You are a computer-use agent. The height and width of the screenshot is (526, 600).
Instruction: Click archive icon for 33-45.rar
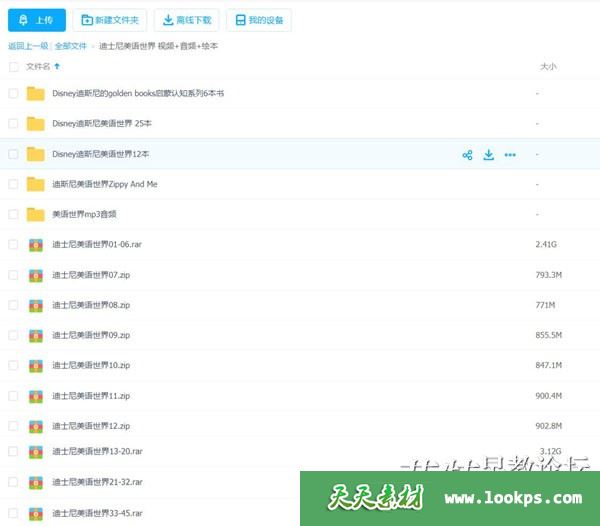[x=36, y=513]
